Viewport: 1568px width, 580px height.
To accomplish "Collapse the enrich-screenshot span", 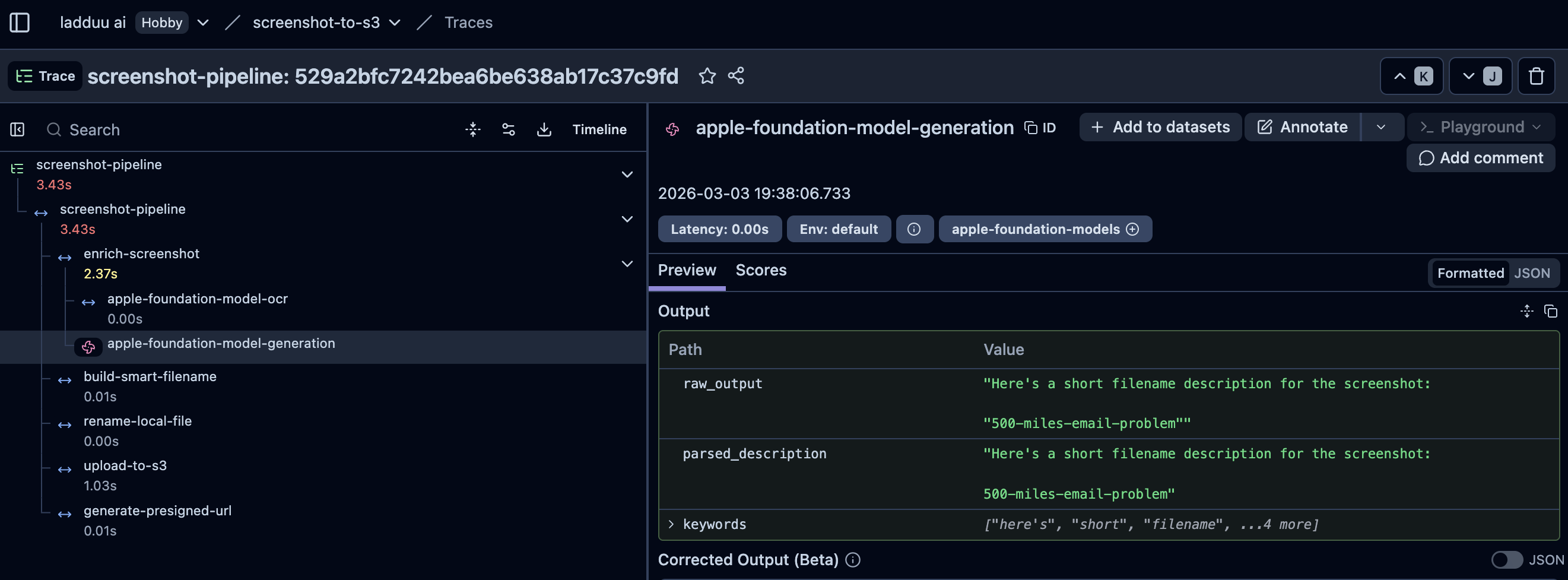I will pyautogui.click(x=627, y=264).
